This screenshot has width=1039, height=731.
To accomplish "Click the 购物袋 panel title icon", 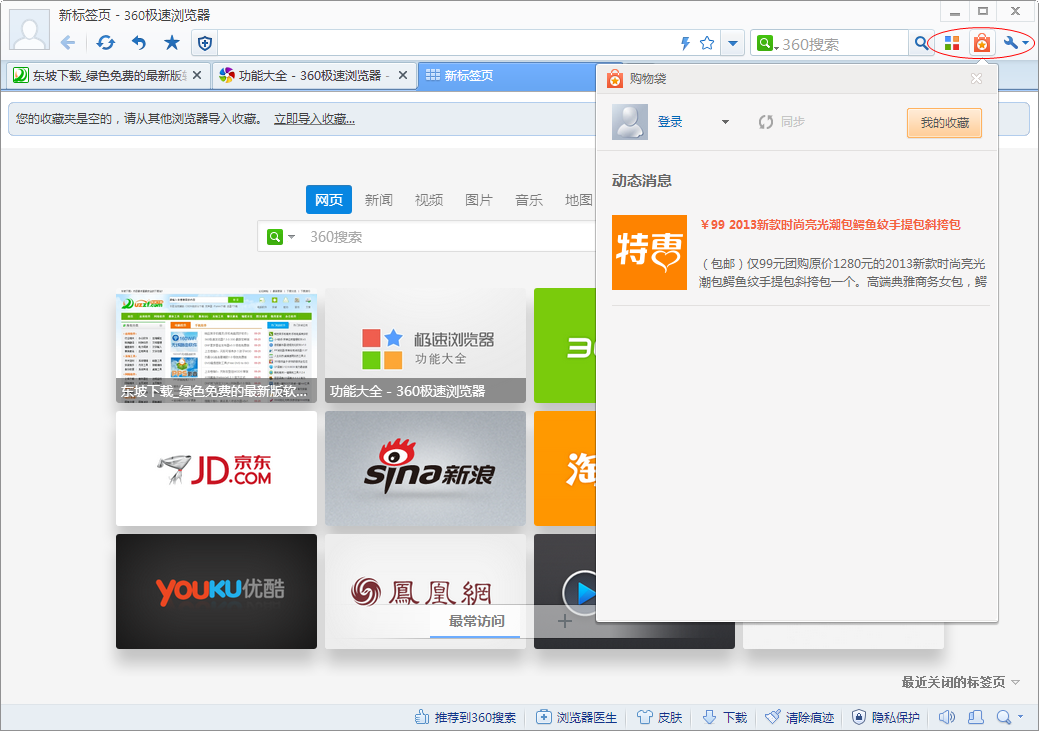I will pos(615,79).
